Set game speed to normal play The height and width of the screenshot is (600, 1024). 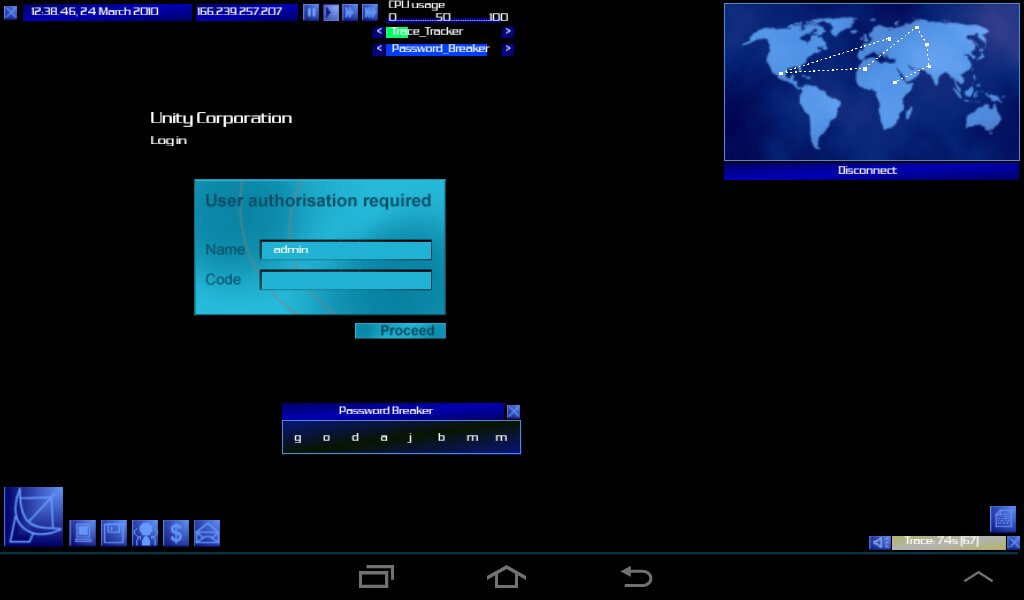point(331,12)
